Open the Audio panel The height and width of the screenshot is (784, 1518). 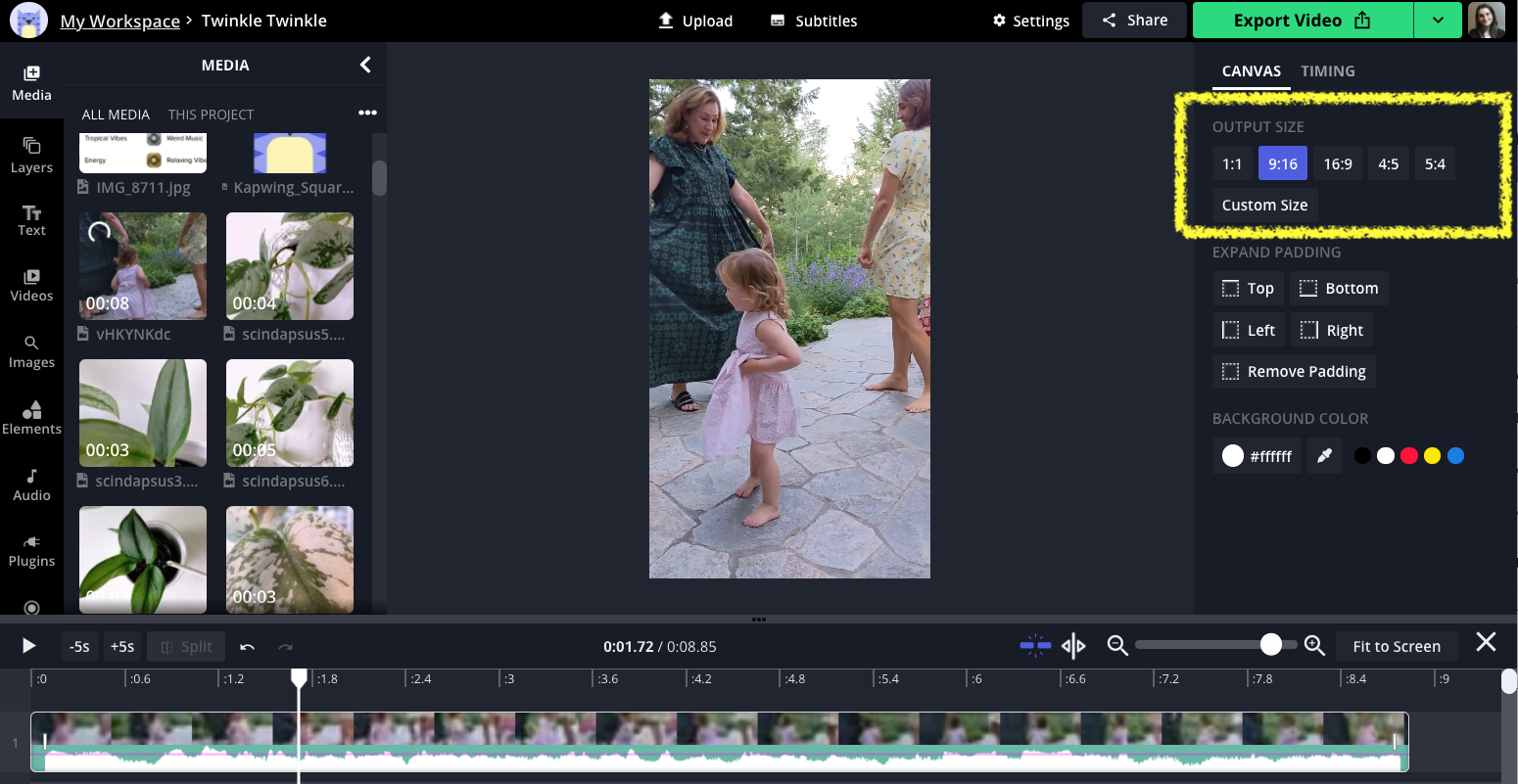point(31,484)
